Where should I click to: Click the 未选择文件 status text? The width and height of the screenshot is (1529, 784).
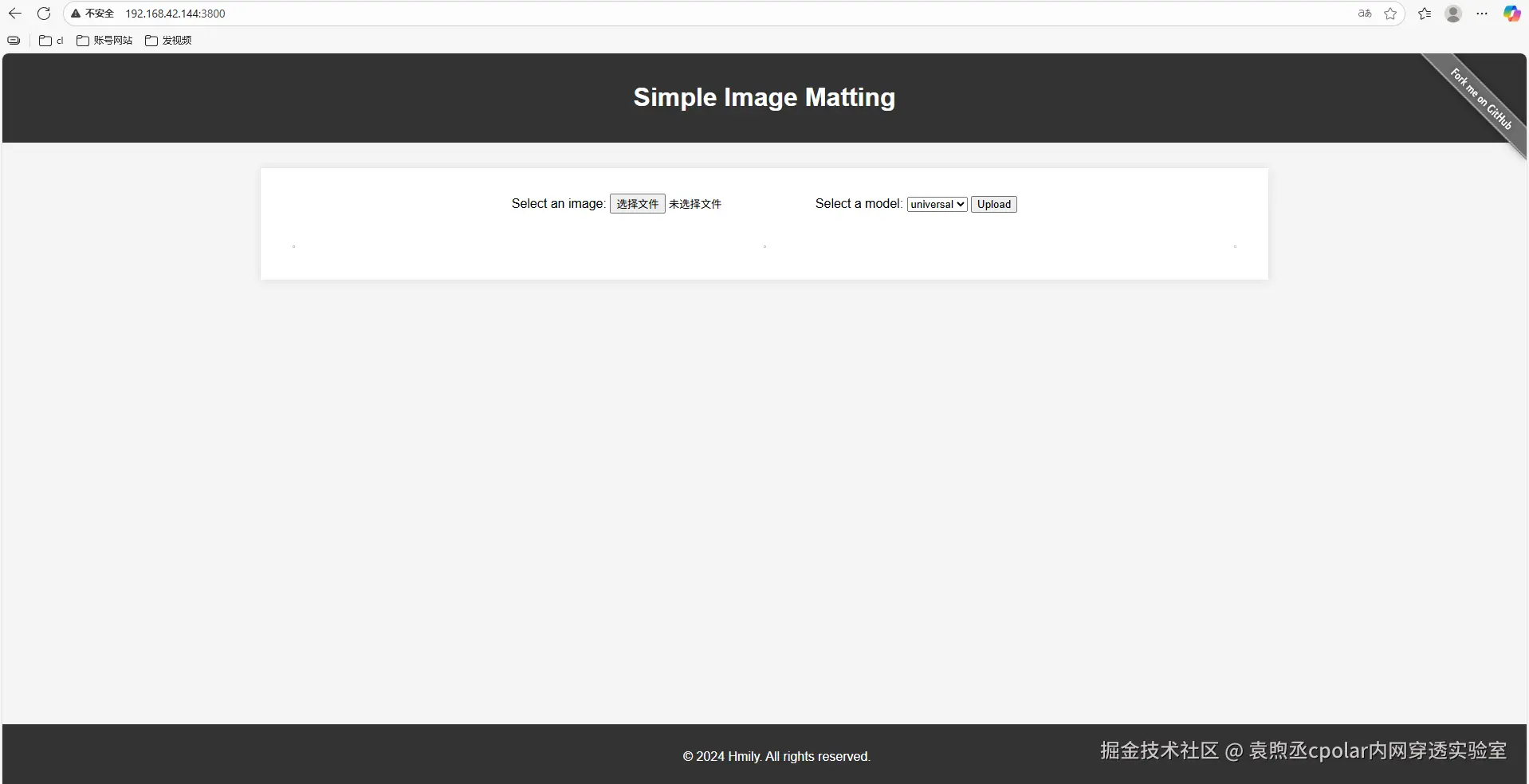pos(695,204)
